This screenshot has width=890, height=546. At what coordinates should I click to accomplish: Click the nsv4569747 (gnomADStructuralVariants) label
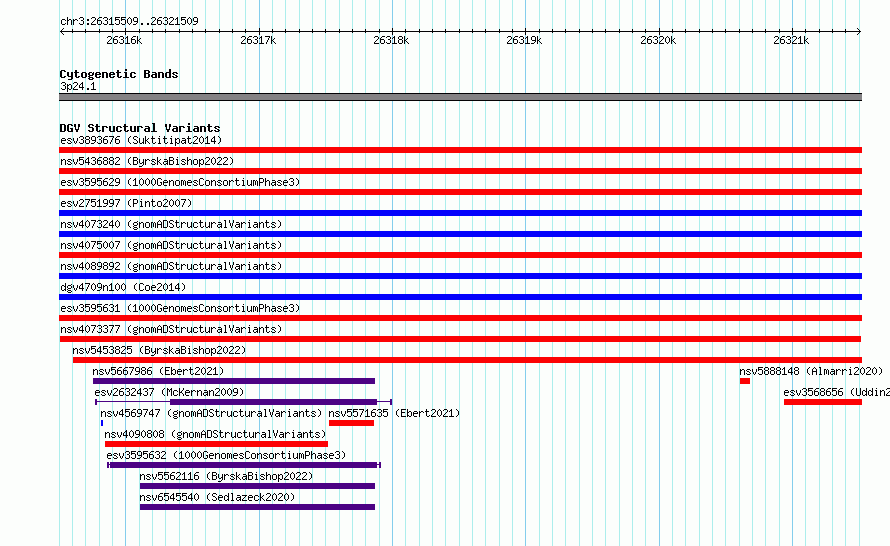(x=211, y=413)
